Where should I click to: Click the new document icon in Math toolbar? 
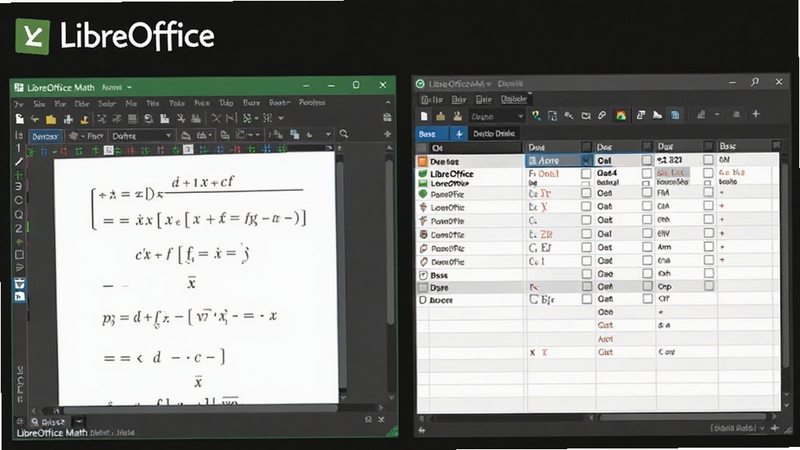(19, 119)
